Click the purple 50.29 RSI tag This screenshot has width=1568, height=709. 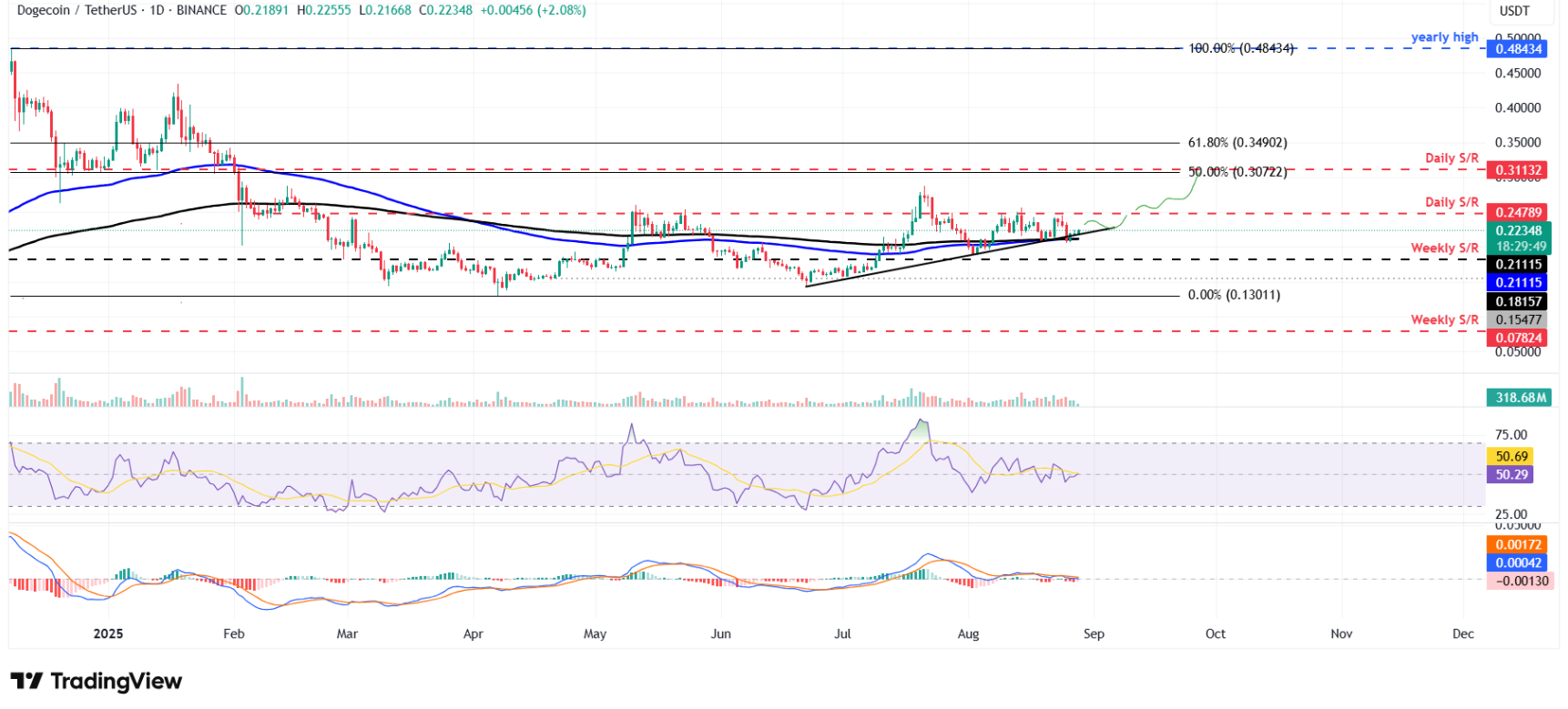(1510, 475)
